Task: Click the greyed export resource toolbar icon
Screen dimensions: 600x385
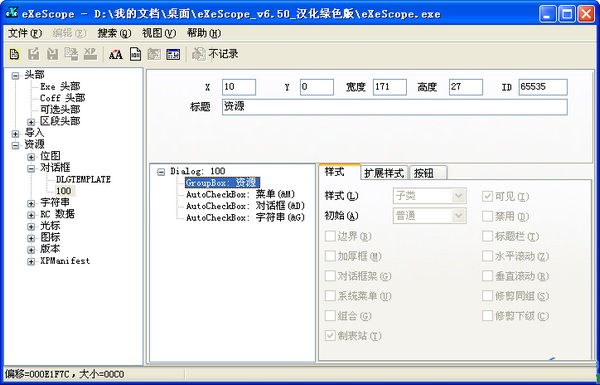Action: pos(33,54)
